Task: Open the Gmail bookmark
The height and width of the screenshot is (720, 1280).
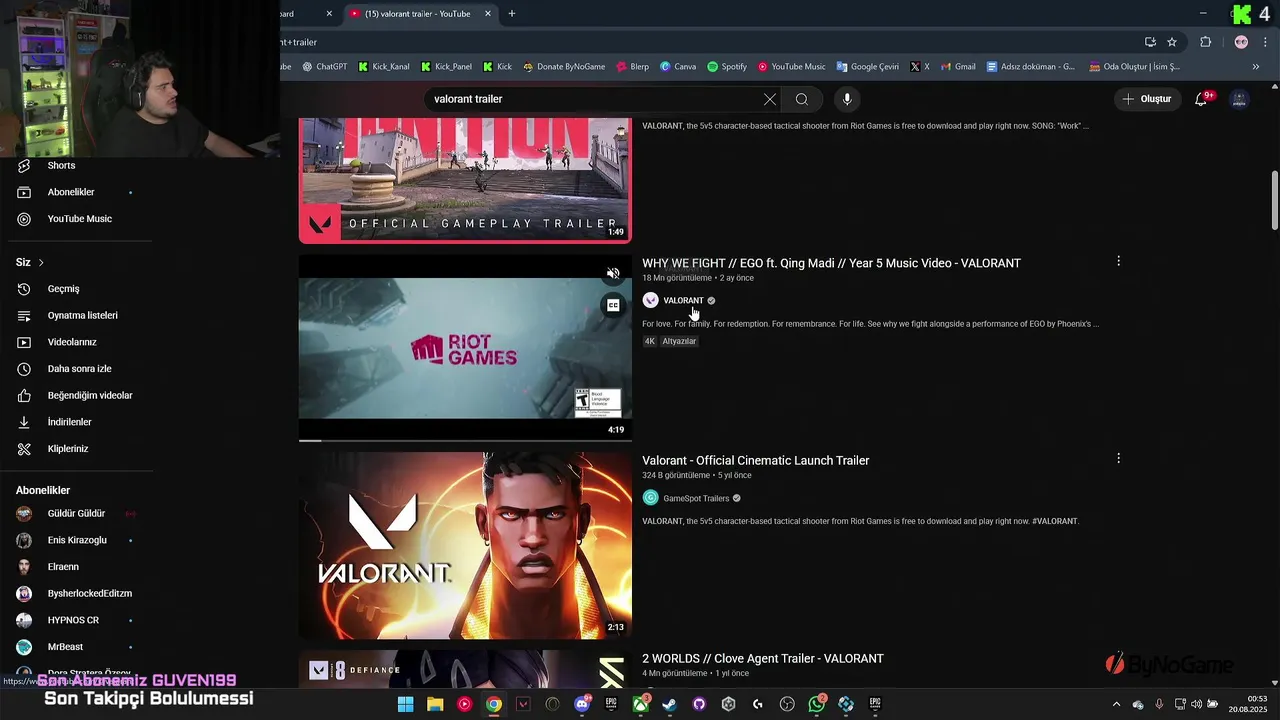Action: (957, 67)
